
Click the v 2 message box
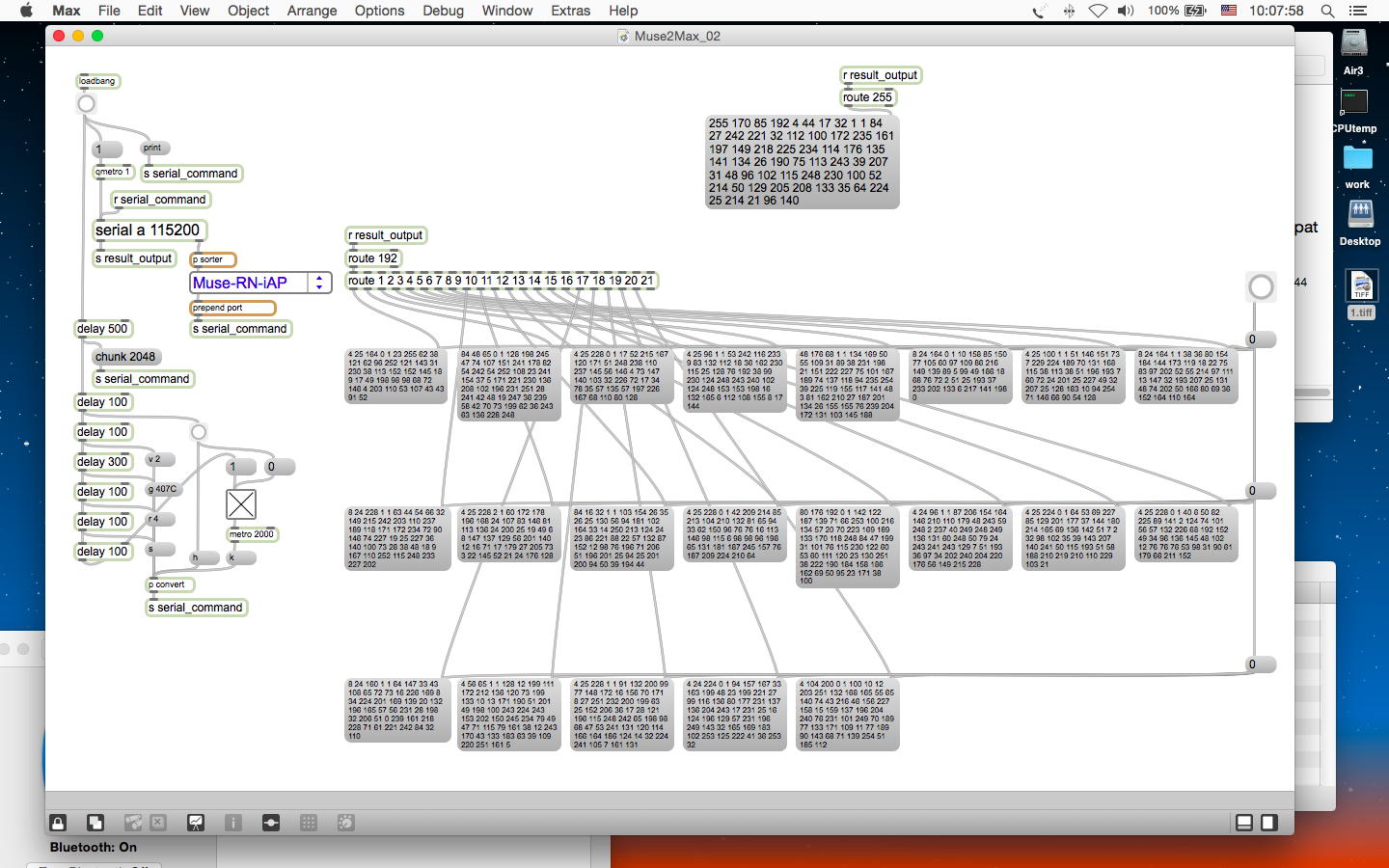[x=159, y=459]
